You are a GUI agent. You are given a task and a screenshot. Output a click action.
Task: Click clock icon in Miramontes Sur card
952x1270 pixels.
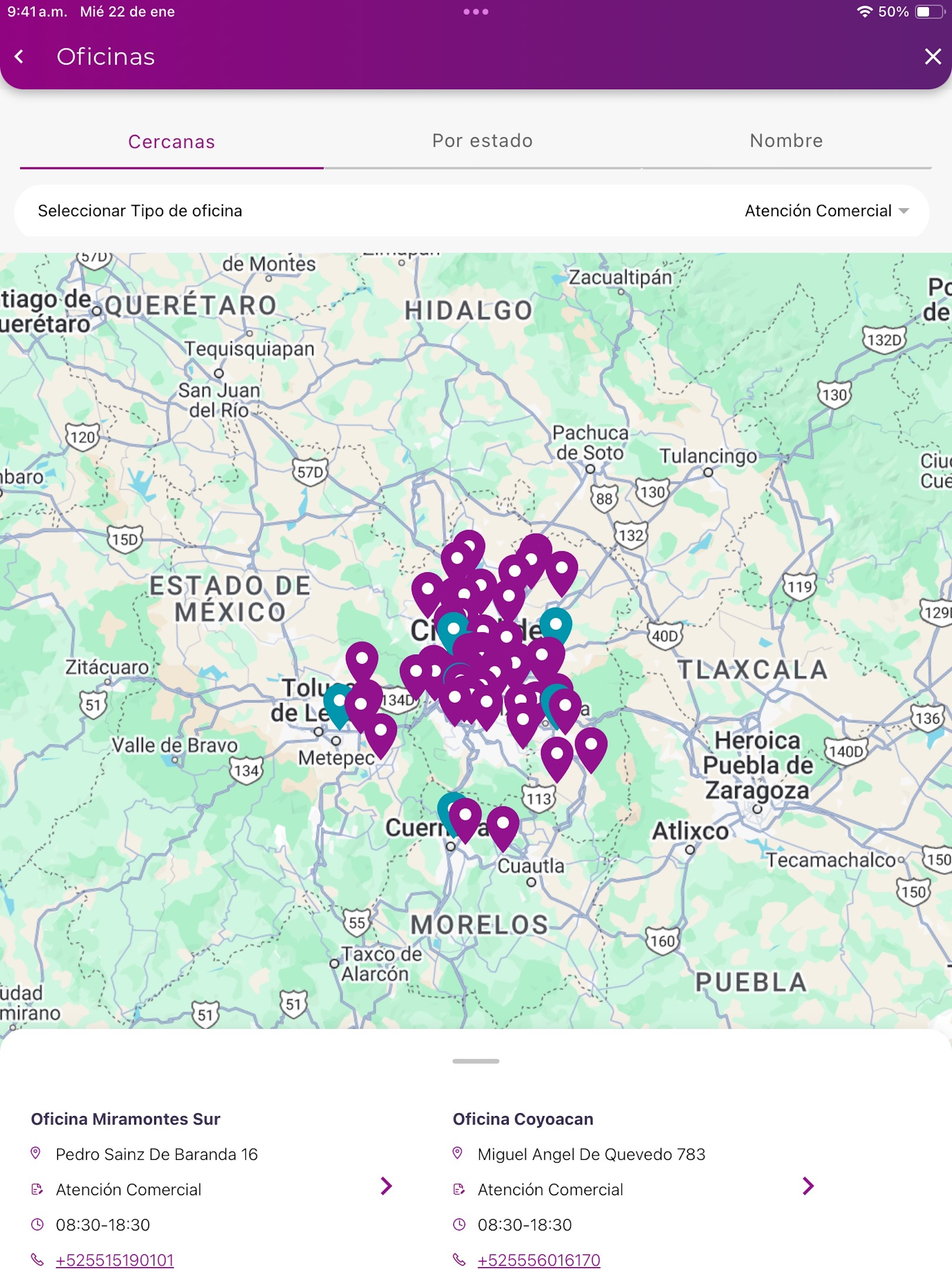click(37, 1224)
